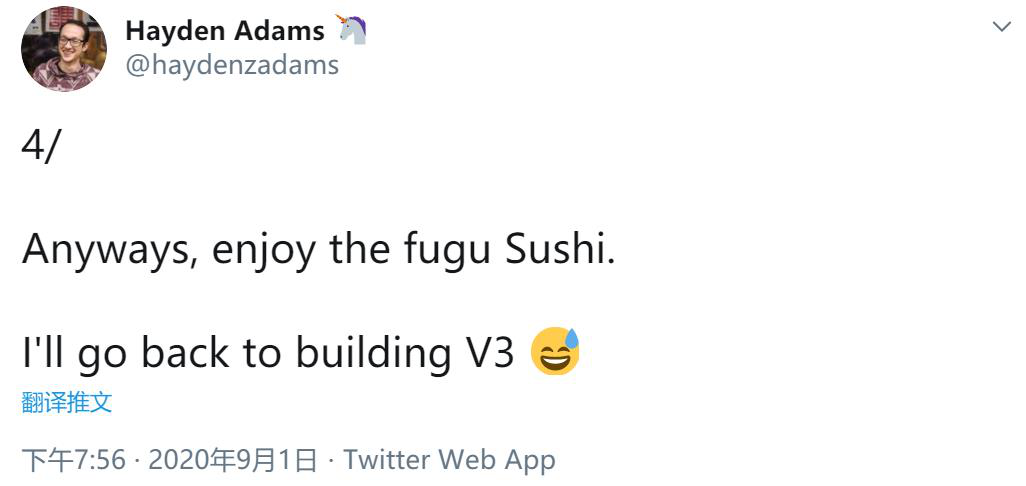The height and width of the screenshot is (486, 1026).
Task: Click the unicorn emoji beside the name
Action: 351,29
